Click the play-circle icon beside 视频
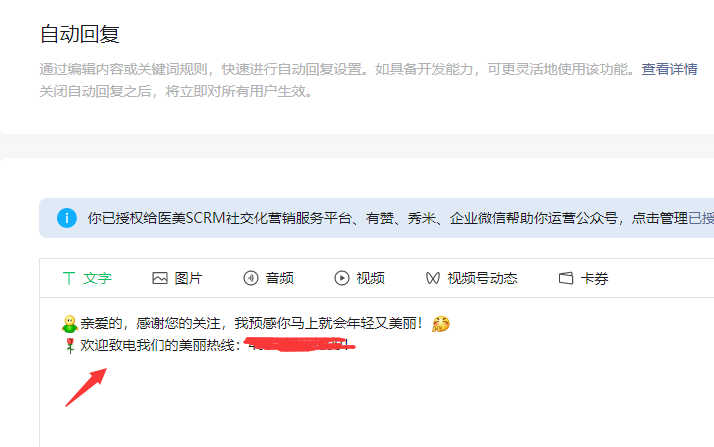The image size is (714, 447). point(342,278)
